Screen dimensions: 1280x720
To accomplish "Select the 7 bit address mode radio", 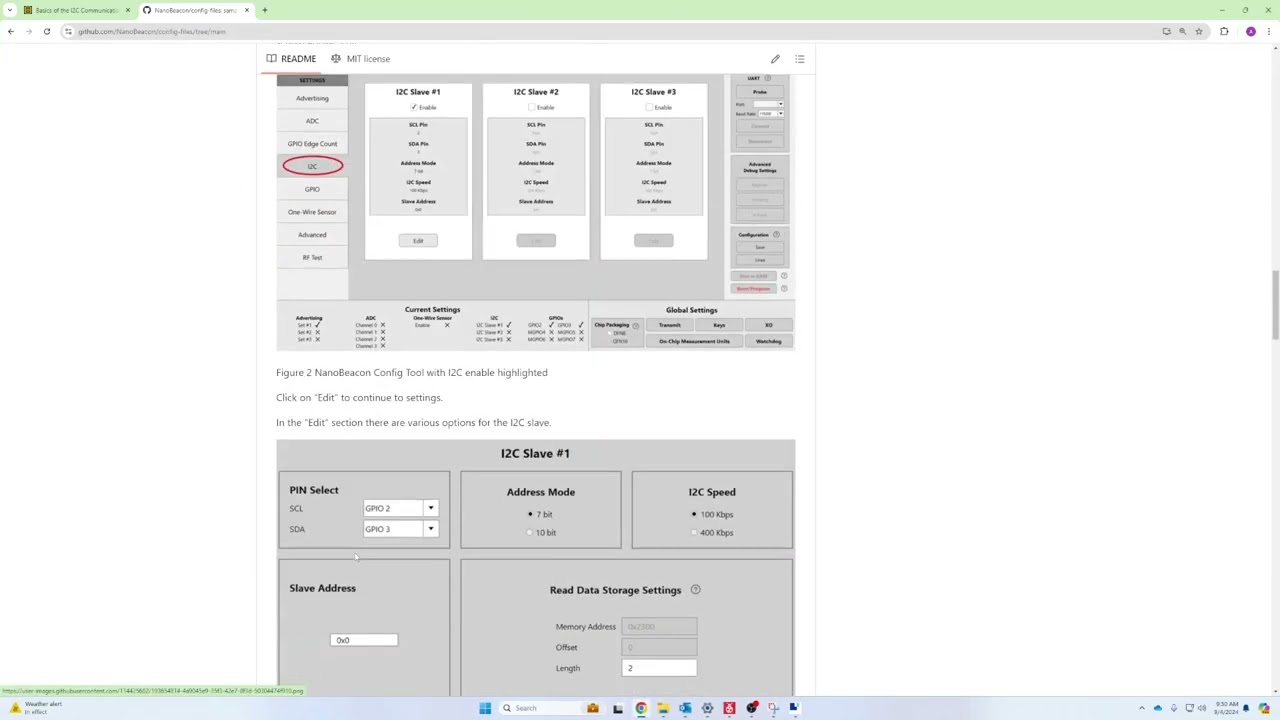I will (x=530, y=515).
